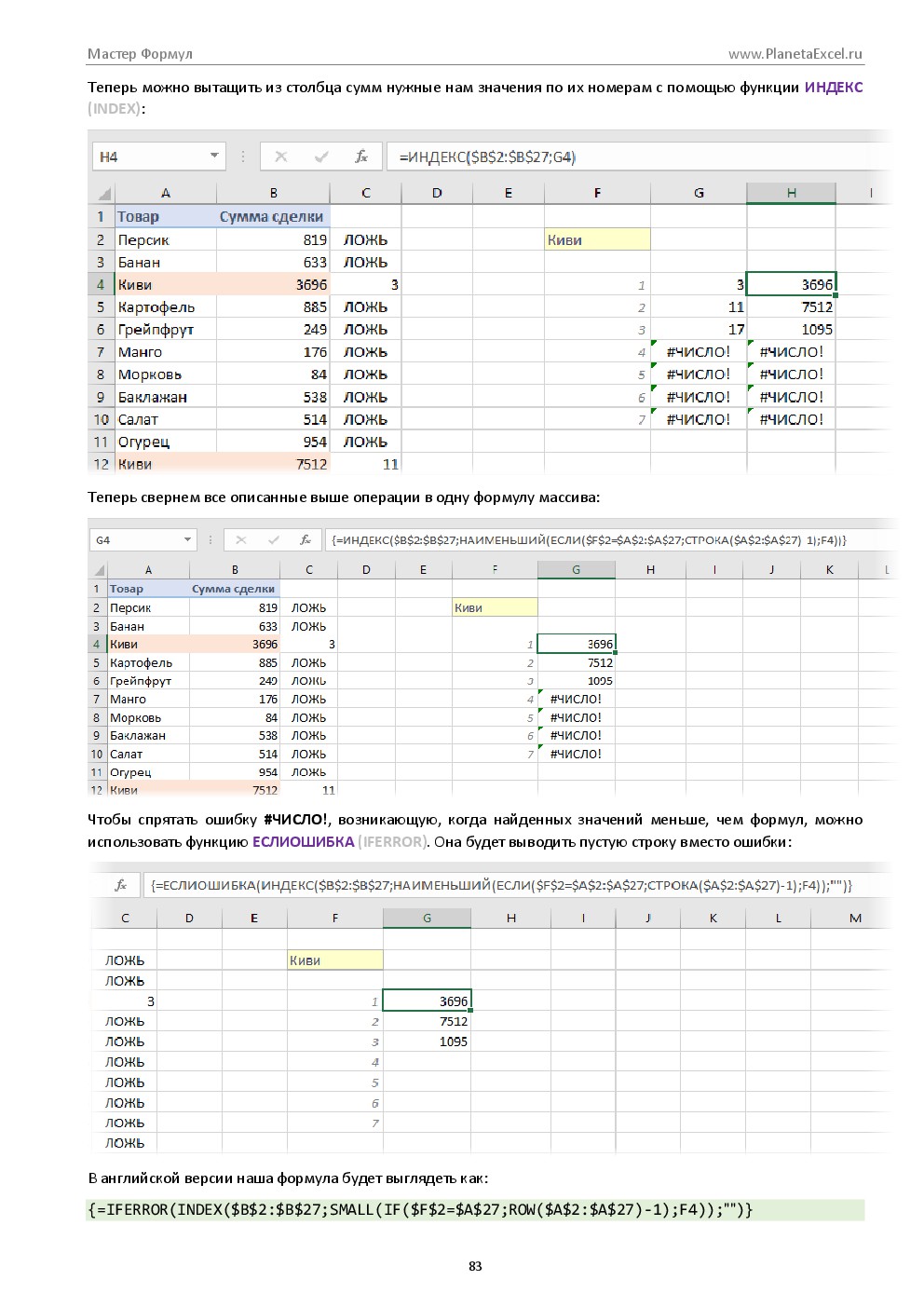Click the purple ЕСЛИОШИБКА function name in the text
The width and height of the screenshot is (924, 1307).
click(x=304, y=841)
